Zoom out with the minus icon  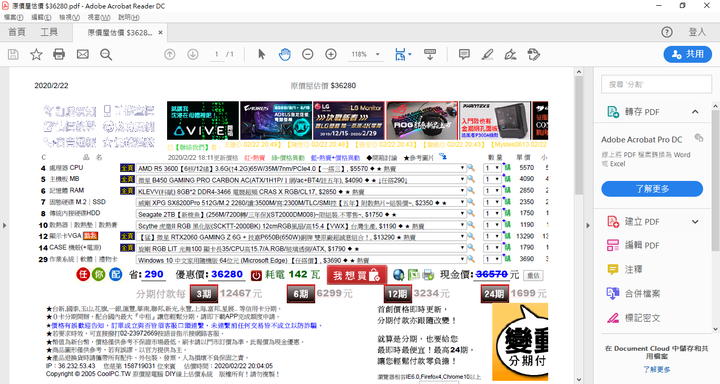308,54
